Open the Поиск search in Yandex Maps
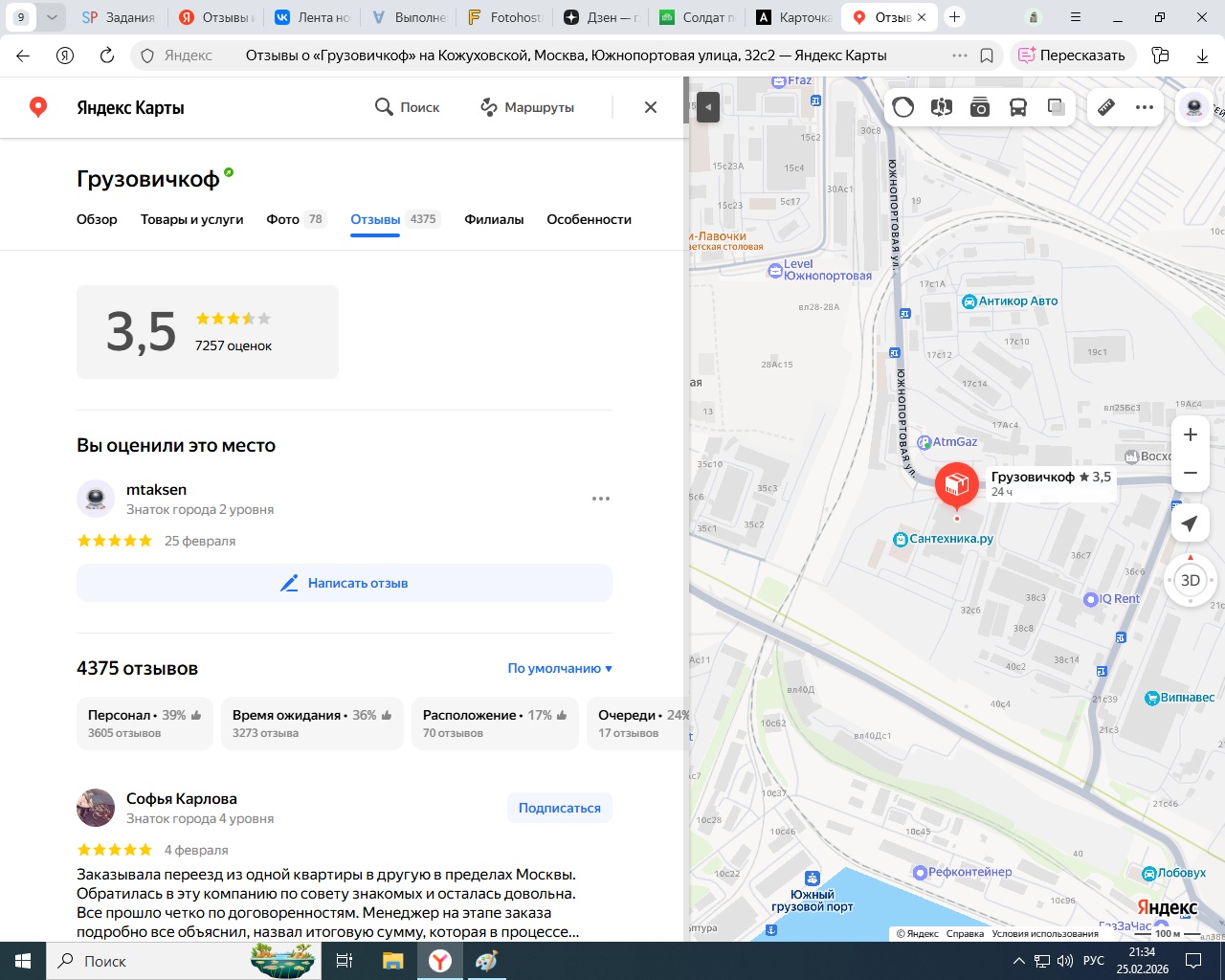Screen dimensions: 1225x980 tap(408, 107)
